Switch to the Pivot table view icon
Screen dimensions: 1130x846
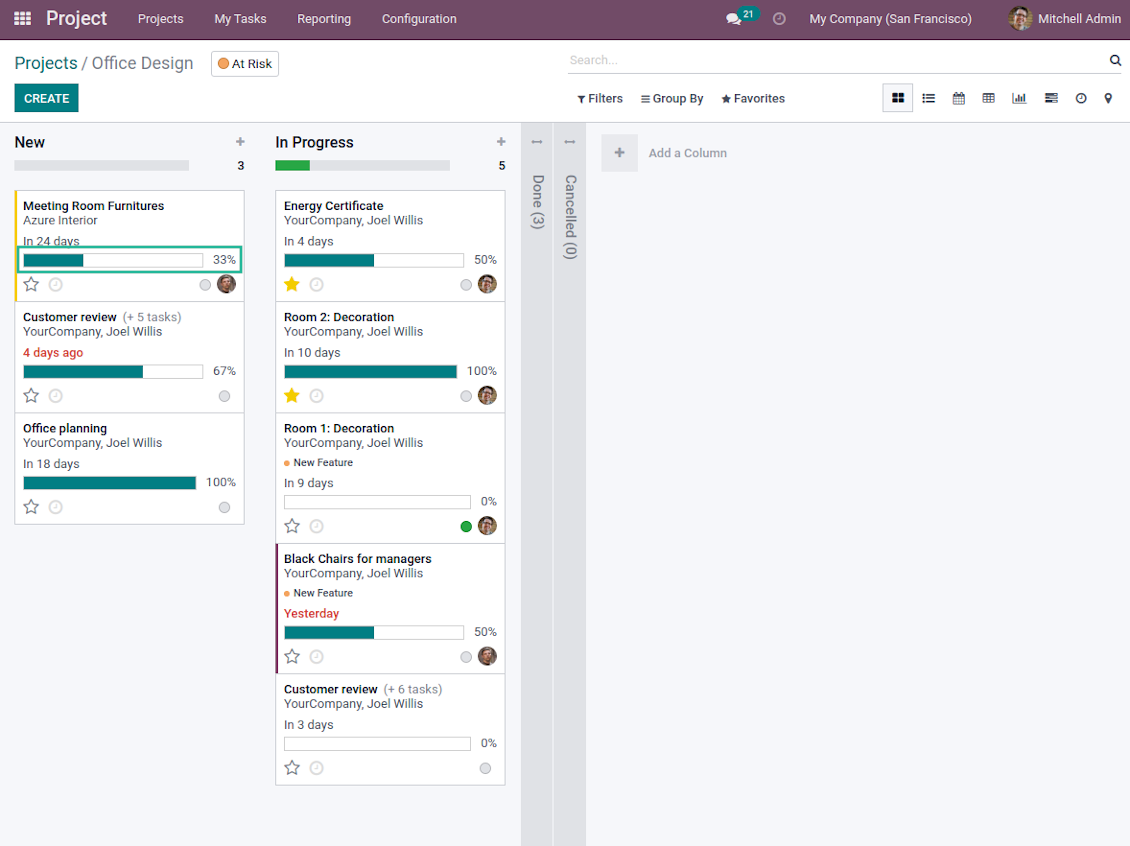pos(989,98)
